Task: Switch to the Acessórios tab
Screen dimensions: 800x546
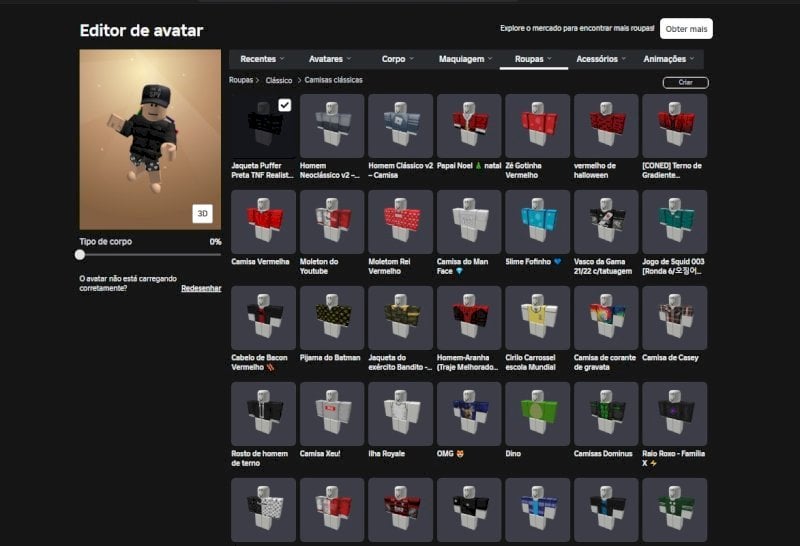Action: click(601, 59)
